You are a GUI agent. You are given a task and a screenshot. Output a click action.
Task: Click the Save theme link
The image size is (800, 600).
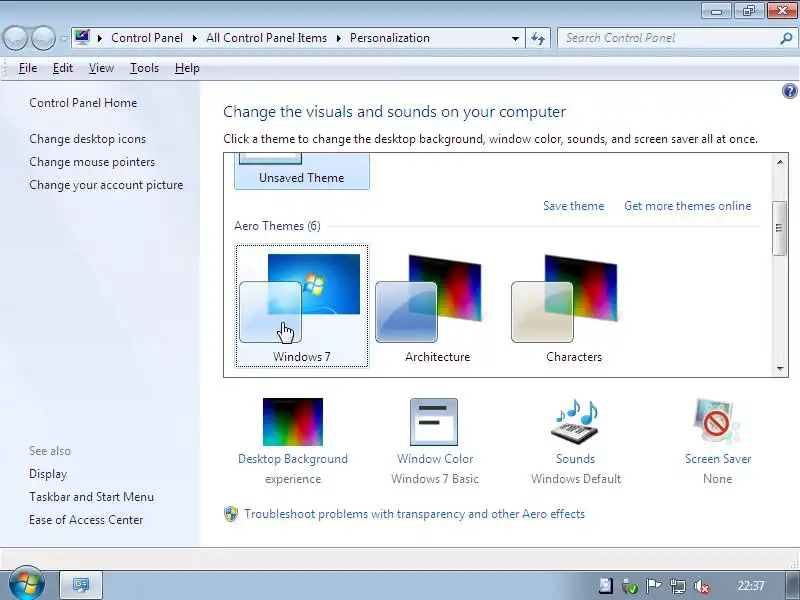click(573, 206)
